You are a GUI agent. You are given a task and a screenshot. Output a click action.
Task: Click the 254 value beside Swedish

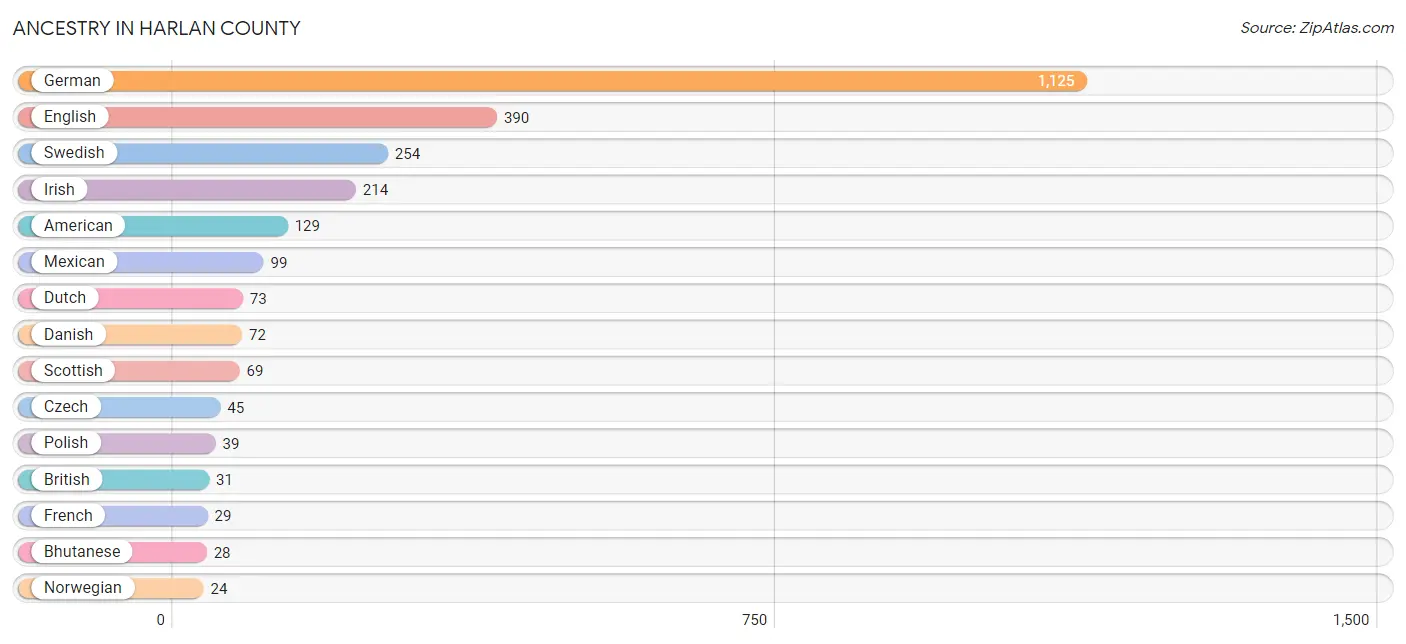(408, 154)
